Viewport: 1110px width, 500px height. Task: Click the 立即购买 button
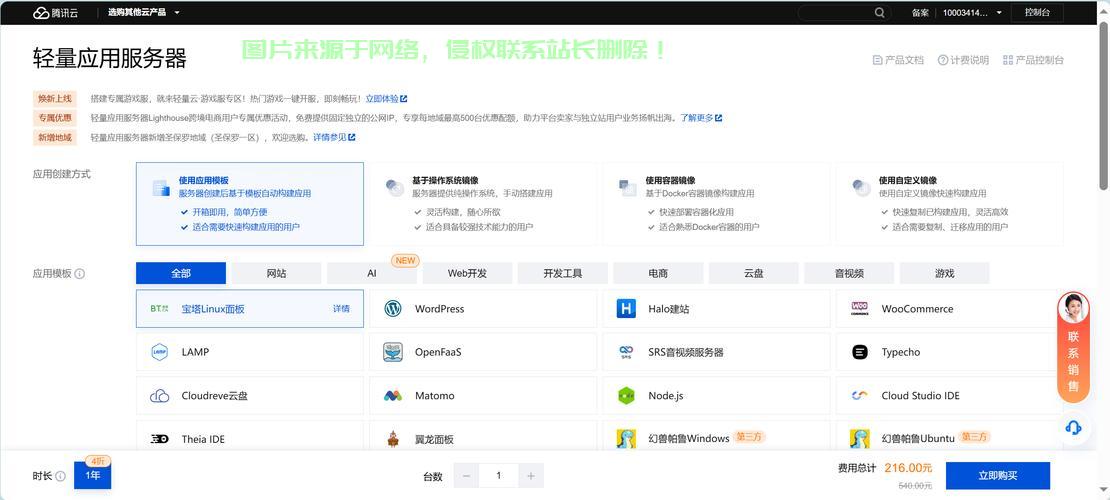coord(997,476)
